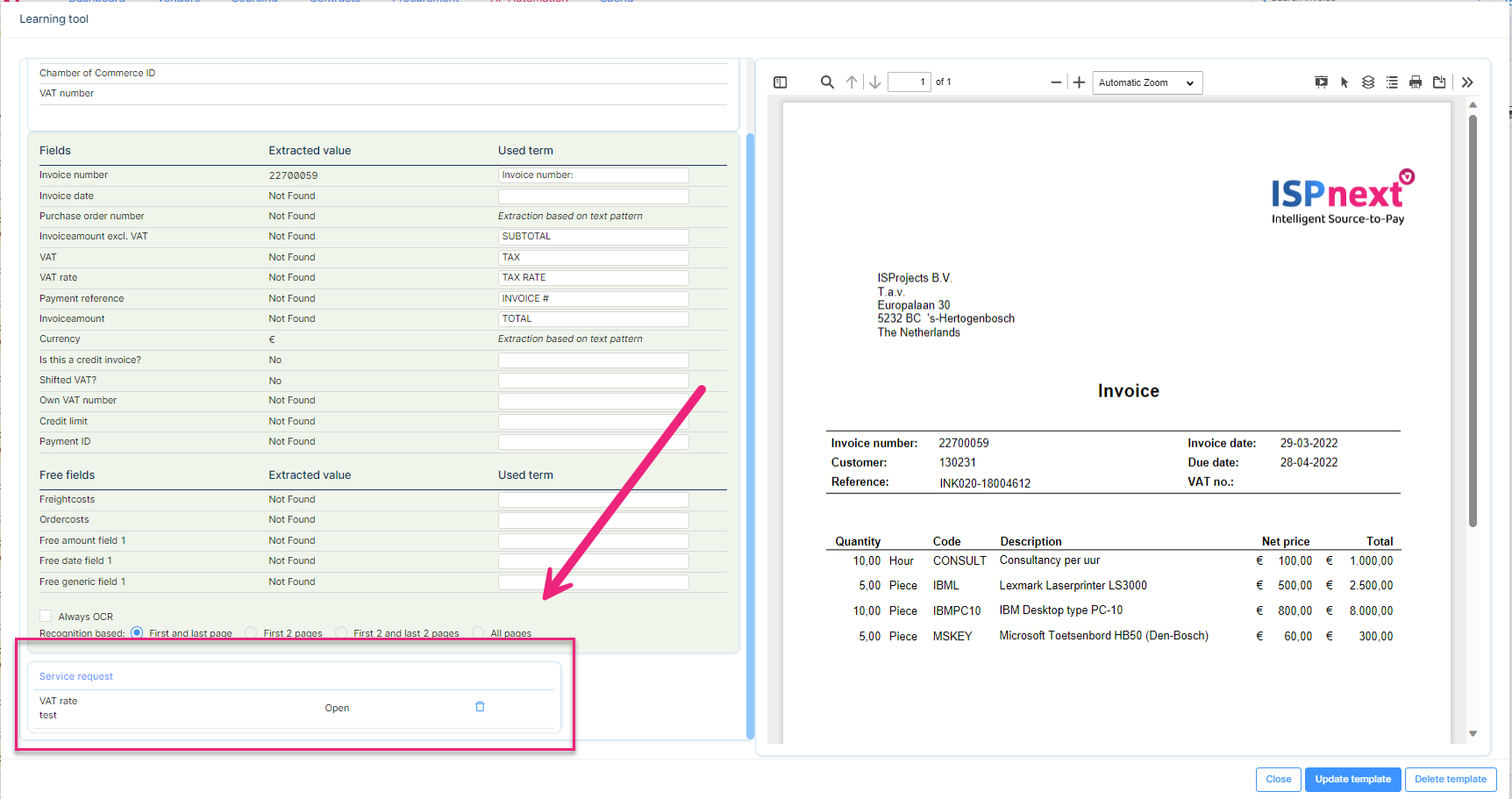
Task: Click due date 28-04-2022 in PDF
Action: (1309, 463)
